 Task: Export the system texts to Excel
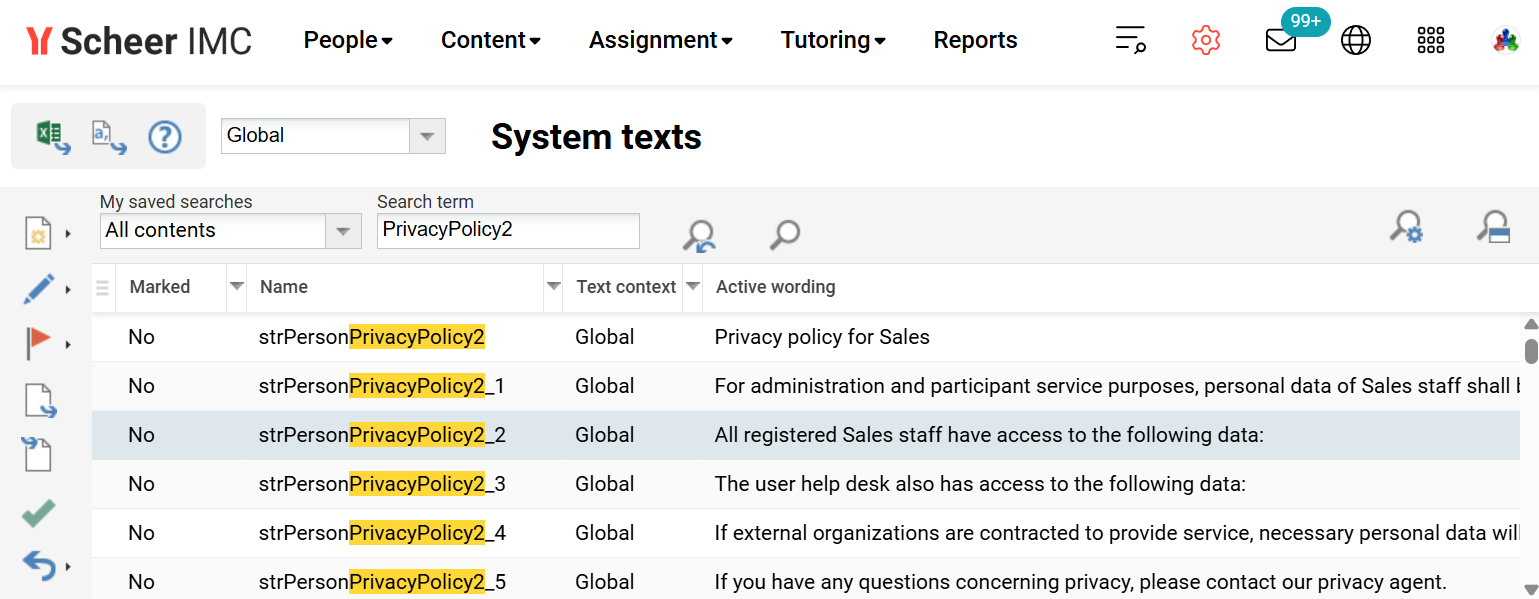[x=52, y=135]
